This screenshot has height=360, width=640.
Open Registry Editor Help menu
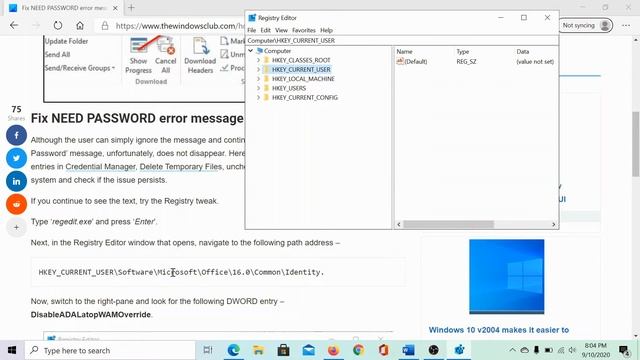coord(326,30)
